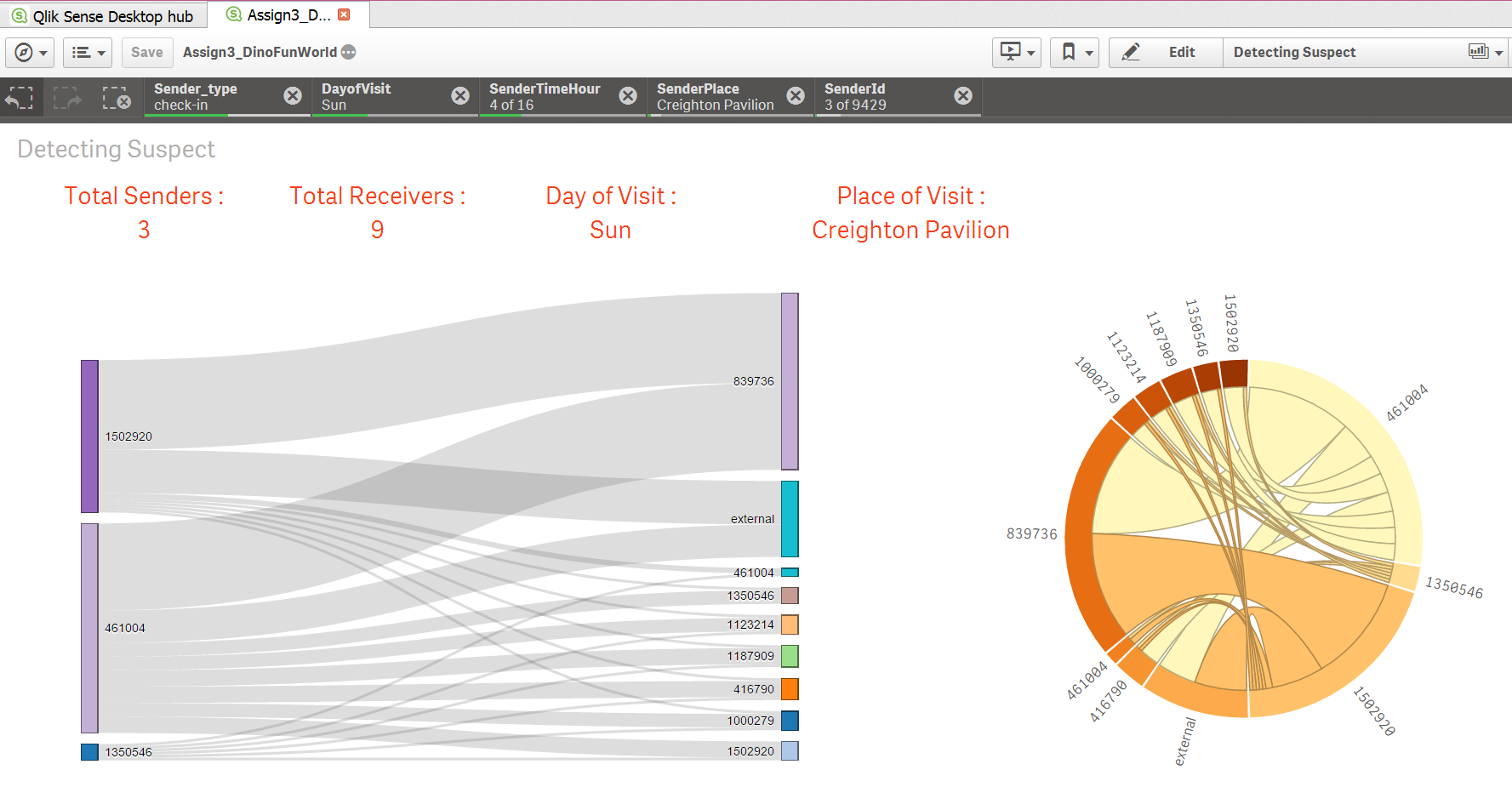Viewport: 1512px width, 787px height.
Task: Click the app info ellipsis icon
Action: [x=349, y=52]
